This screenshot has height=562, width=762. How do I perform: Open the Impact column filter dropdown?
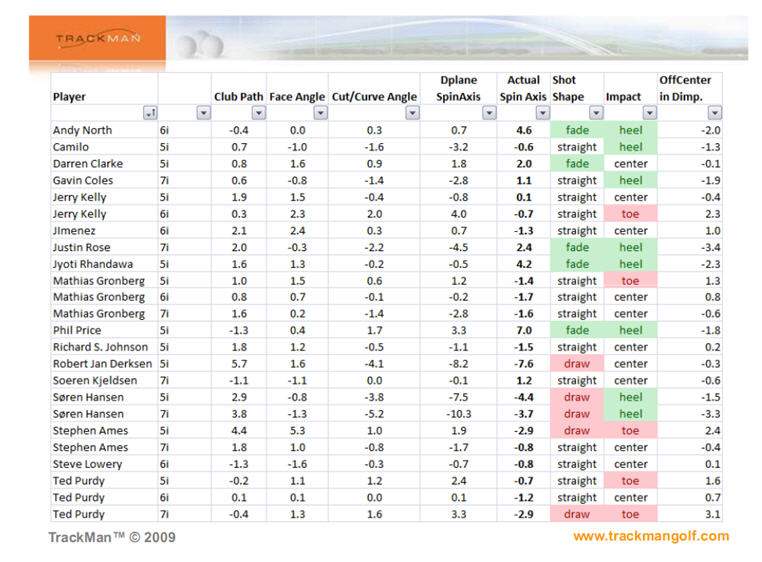tap(648, 113)
